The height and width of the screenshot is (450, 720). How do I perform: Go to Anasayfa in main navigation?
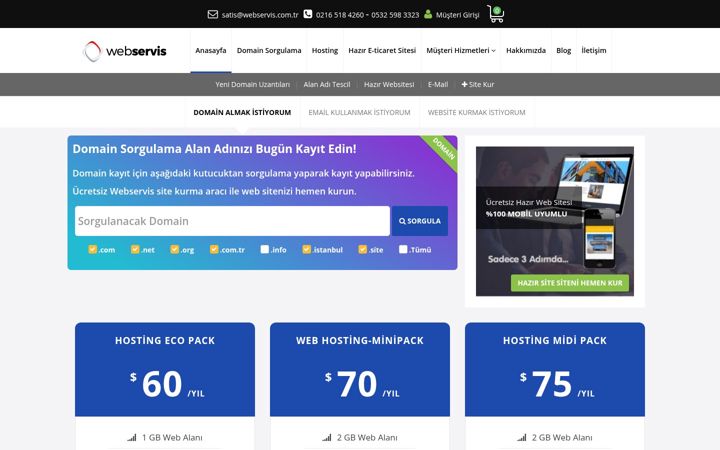click(x=211, y=51)
